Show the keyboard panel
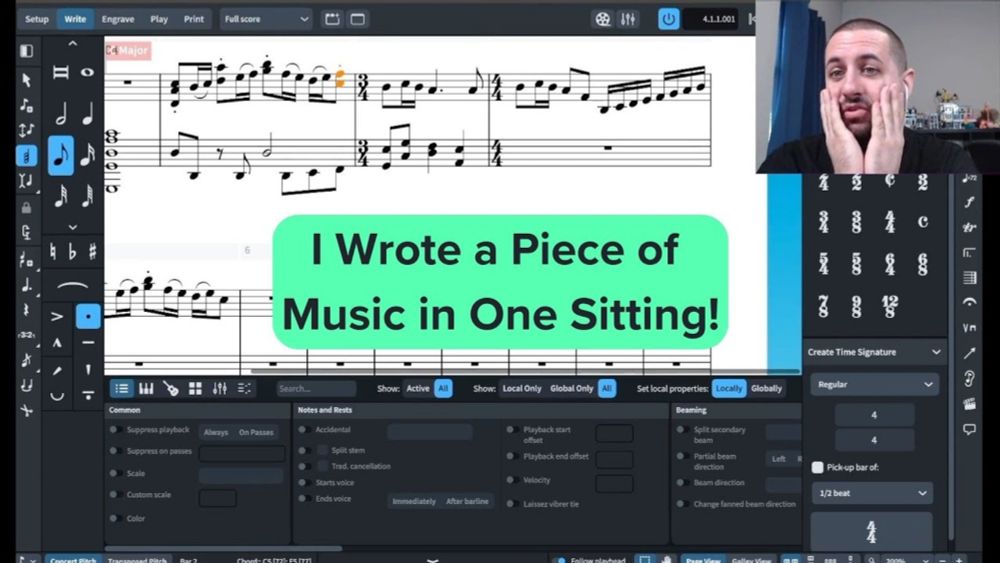Viewport: 1000px width, 563px height. (x=146, y=388)
